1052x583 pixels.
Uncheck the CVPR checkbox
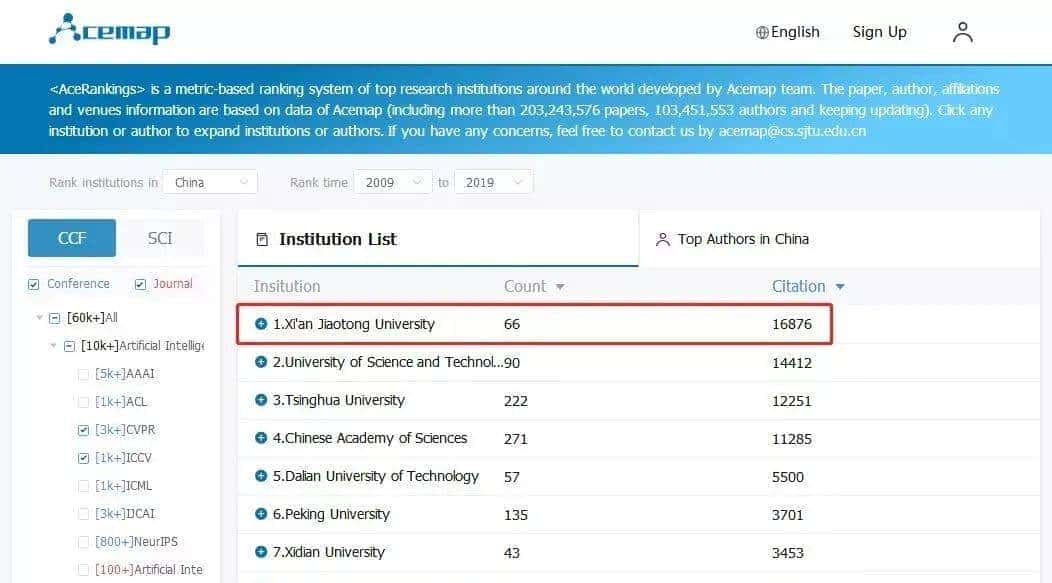click(x=83, y=430)
